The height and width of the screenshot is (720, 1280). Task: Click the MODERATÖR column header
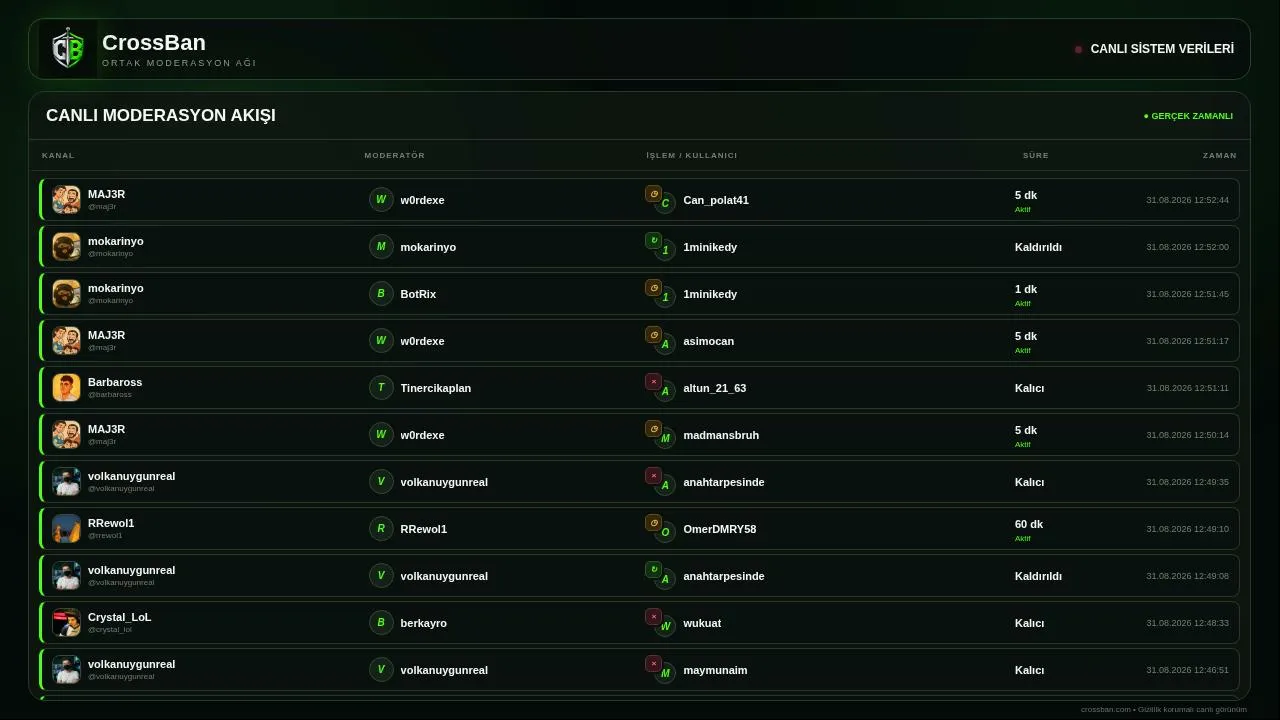pyautogui.click(x=395, y=155)
